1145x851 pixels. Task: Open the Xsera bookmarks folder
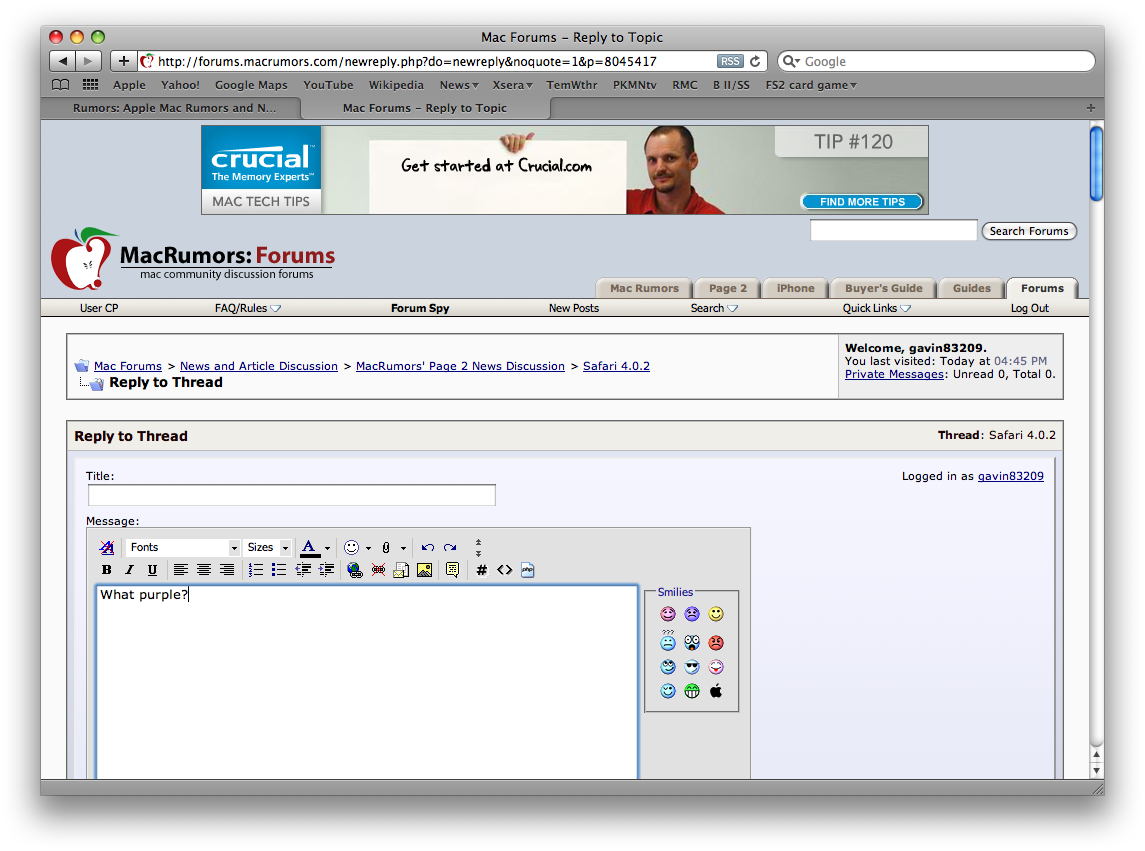512,85
